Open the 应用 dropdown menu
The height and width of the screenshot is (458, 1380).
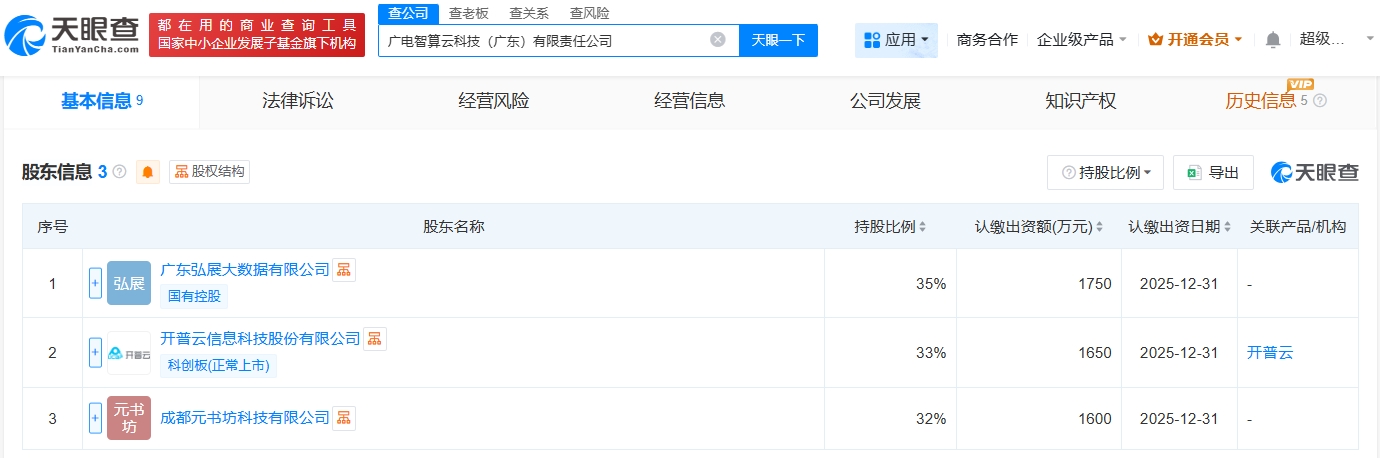tap(896, 40)
